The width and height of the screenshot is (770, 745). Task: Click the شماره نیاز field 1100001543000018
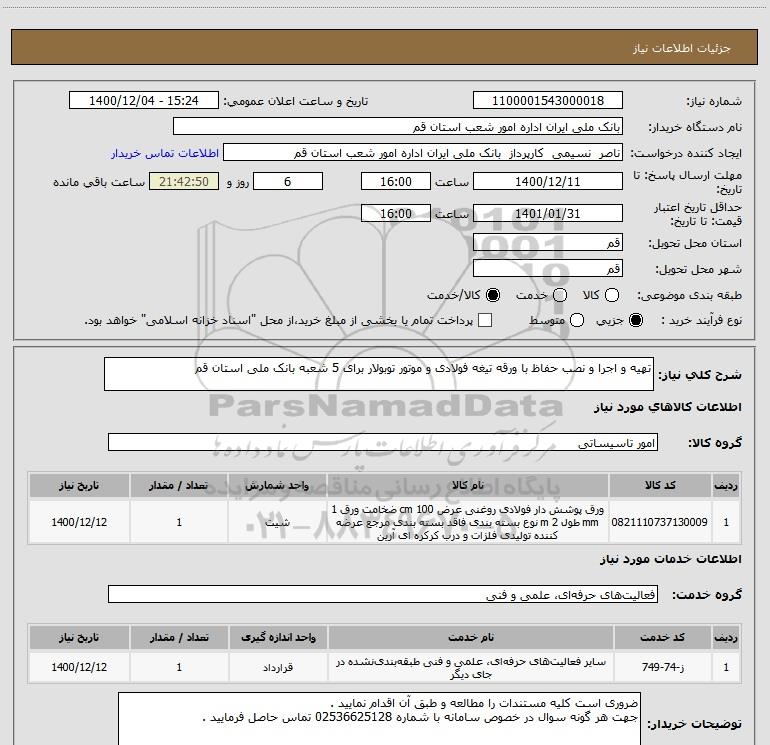click(x=548, y=101)
